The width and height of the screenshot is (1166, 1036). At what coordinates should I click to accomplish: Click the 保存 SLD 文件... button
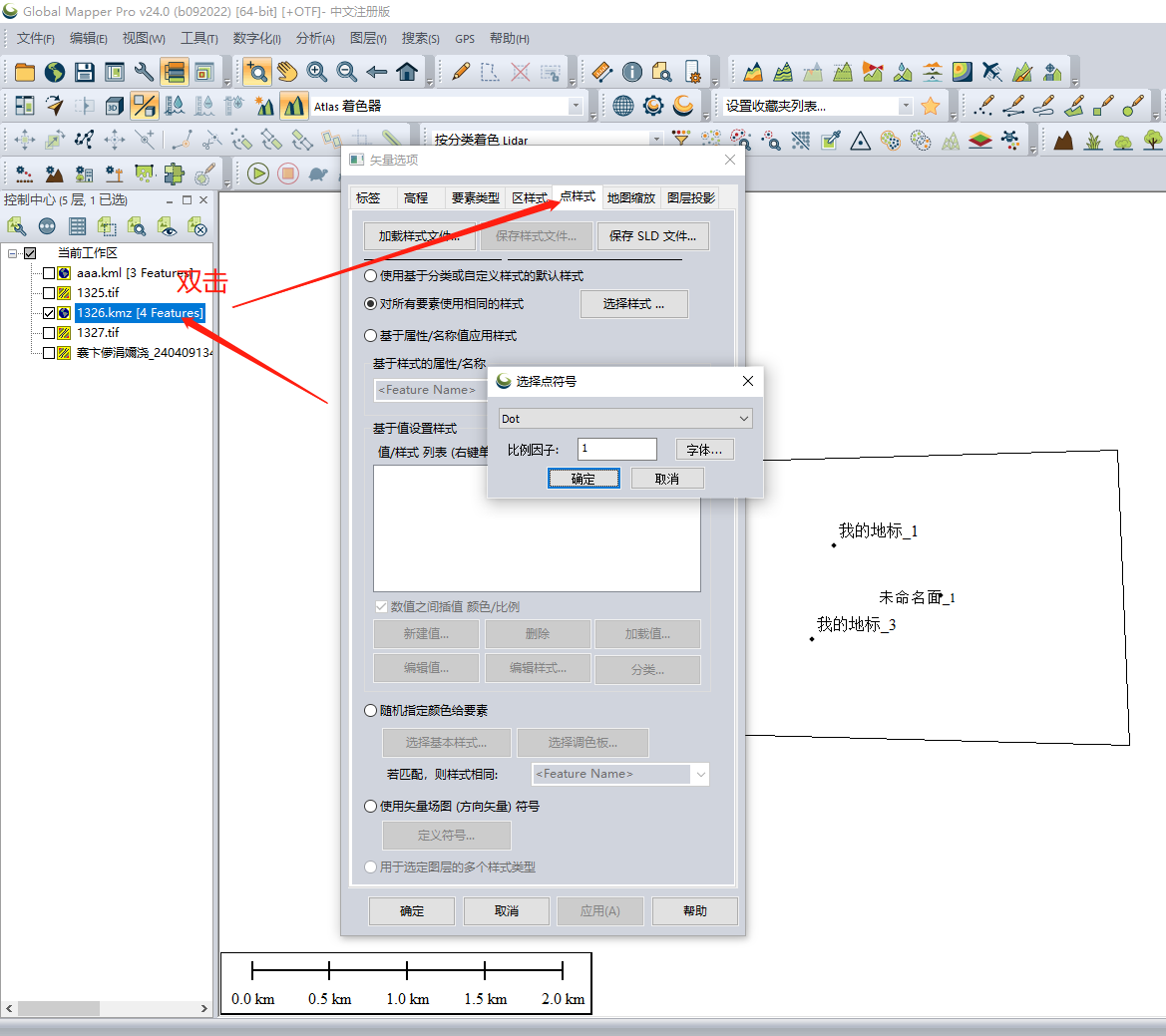click(653, 236)
